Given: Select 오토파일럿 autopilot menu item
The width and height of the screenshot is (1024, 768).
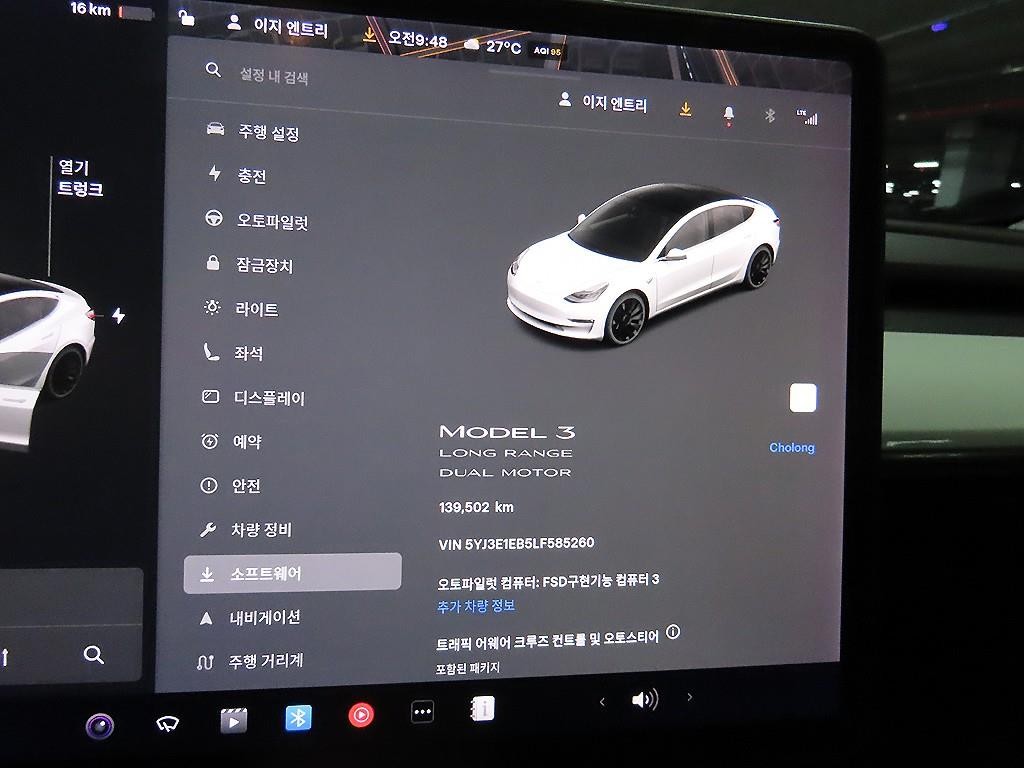Looking at the screenshot, I should click(257, 220).
